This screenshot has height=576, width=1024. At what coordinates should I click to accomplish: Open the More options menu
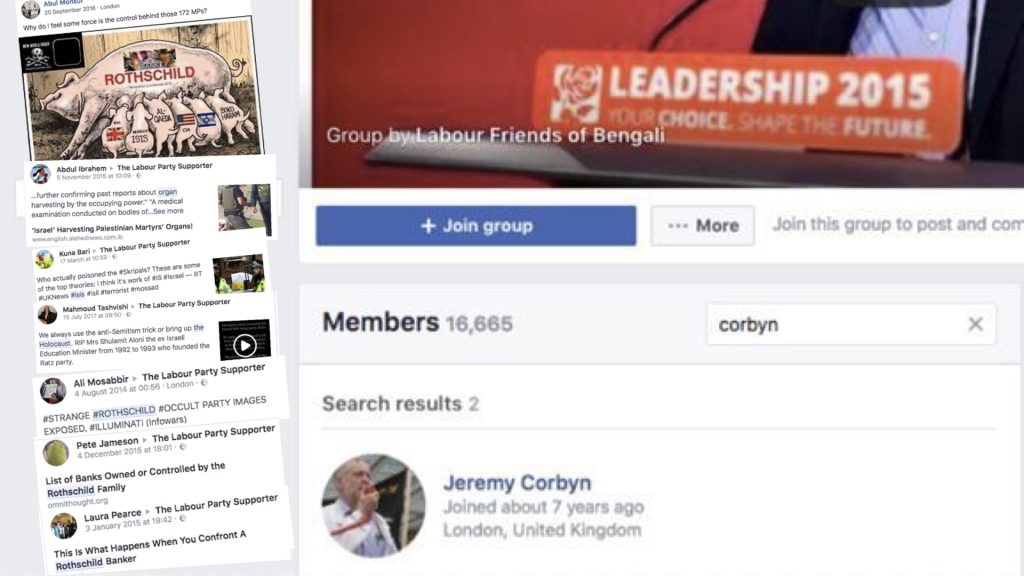point(703,226)
